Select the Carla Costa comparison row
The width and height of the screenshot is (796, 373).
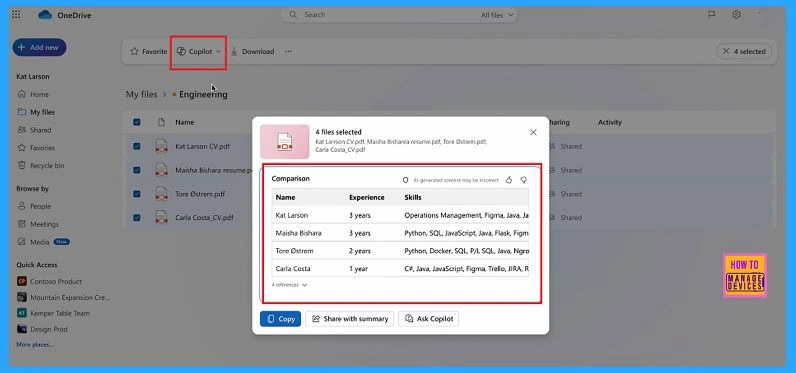click(400, 268)
